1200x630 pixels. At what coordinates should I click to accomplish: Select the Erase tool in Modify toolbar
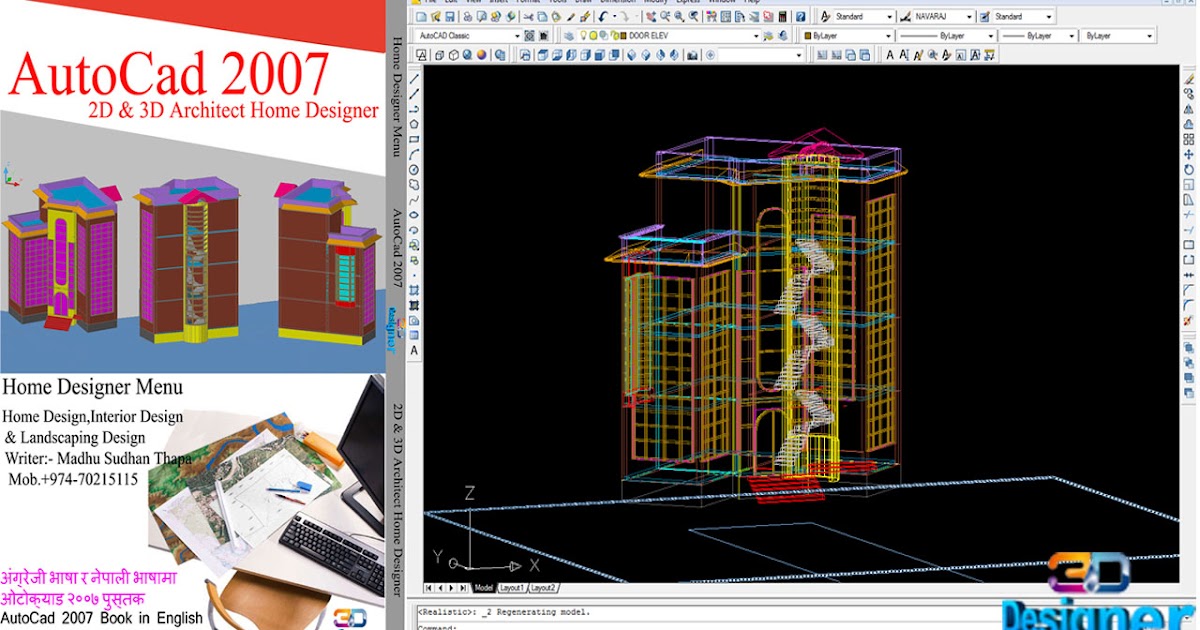point(1188,78)
